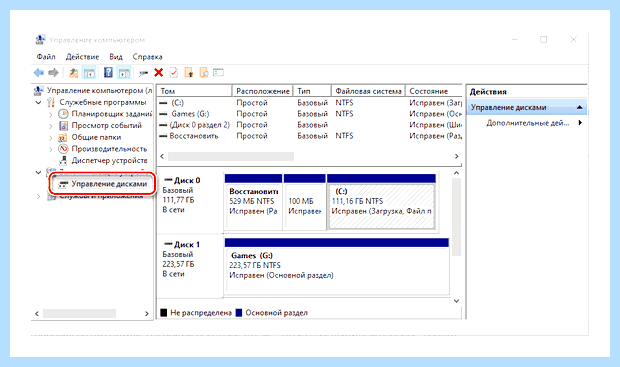Click the Диспетчер устройств icon
The width and height of the screenshot is (620, 367).
tap(63, 161)
